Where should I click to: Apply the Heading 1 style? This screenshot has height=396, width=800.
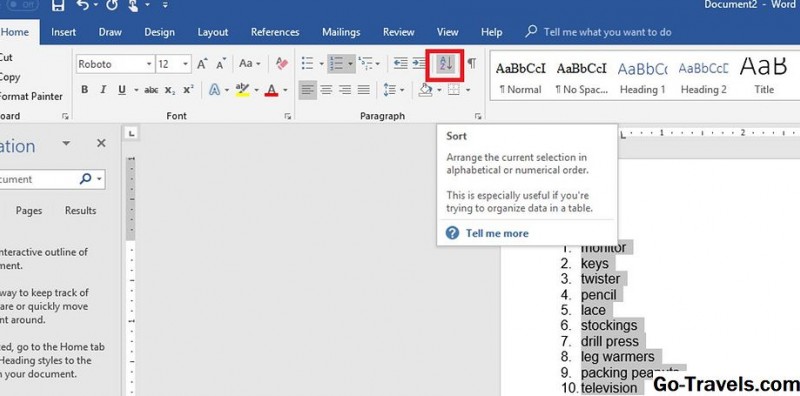click(x=642, y=76)
